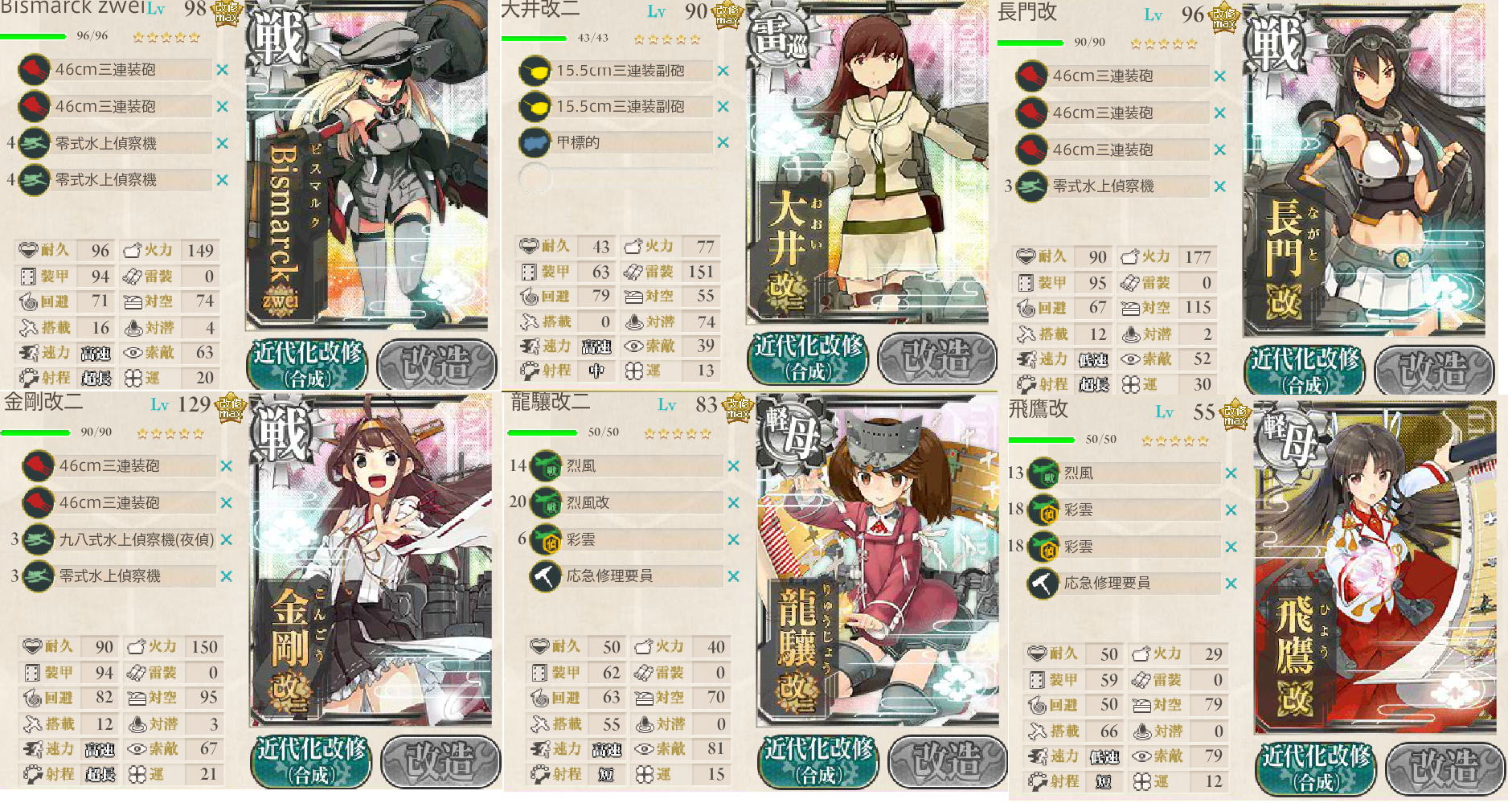Viewport: 1512px width, 803px height.
Task: Click 長門改's 零式水上偵察機 seaplane icon
Action: tap(1031, 186)
